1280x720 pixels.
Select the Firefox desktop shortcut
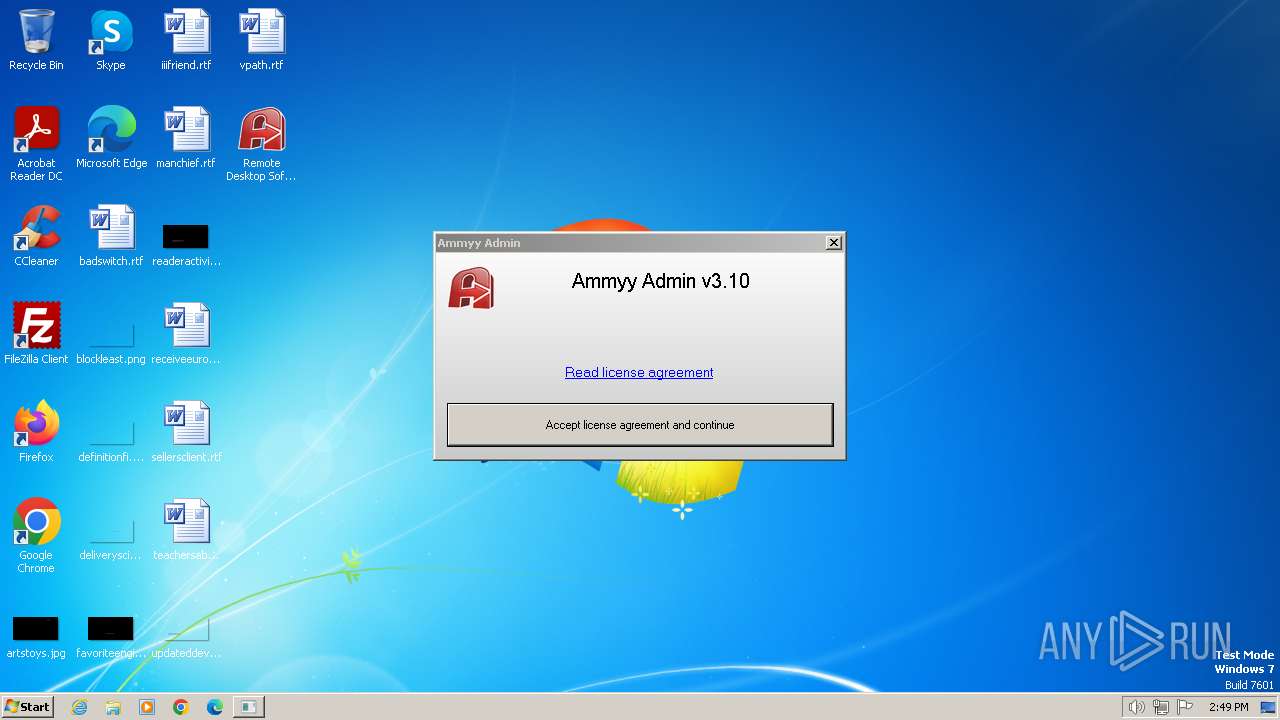coord(36,433)
